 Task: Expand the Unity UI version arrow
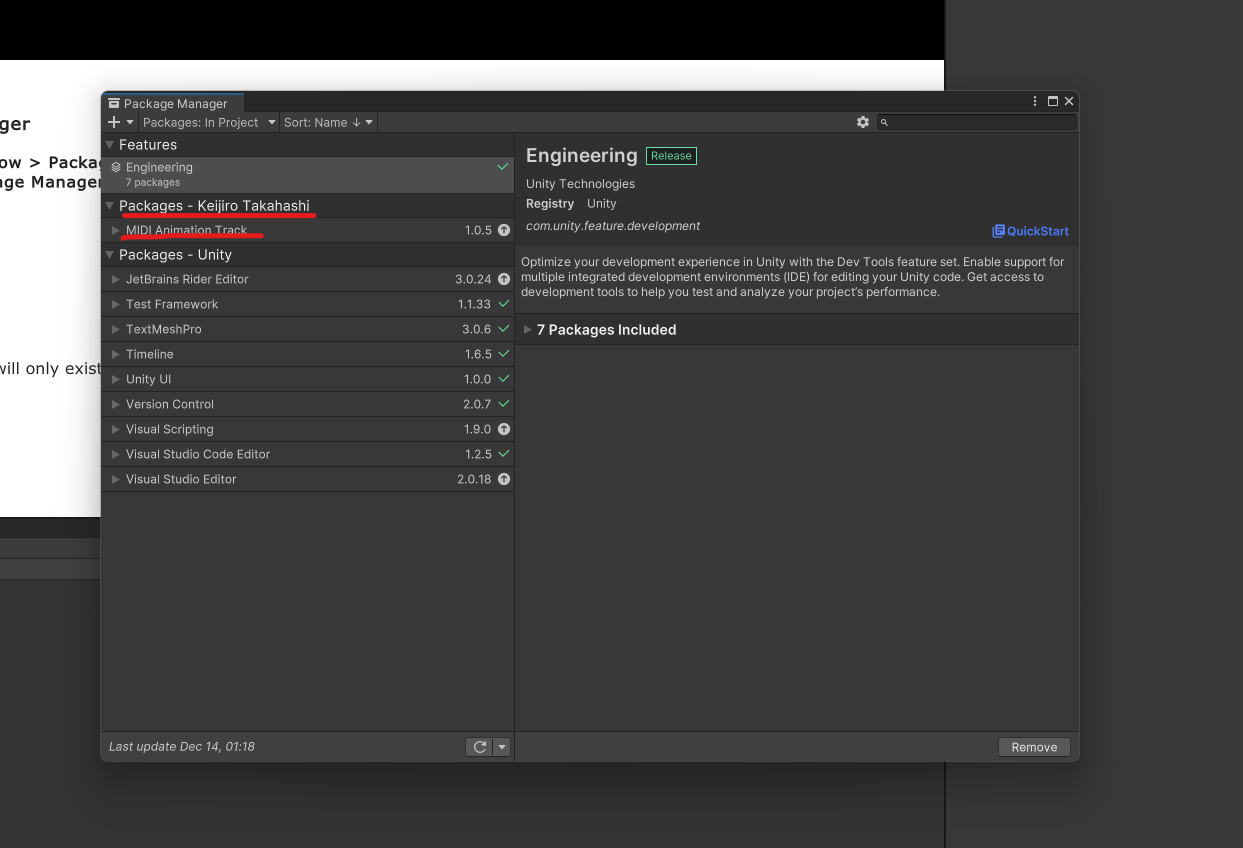pyautogui.click(x=116, y=379)
